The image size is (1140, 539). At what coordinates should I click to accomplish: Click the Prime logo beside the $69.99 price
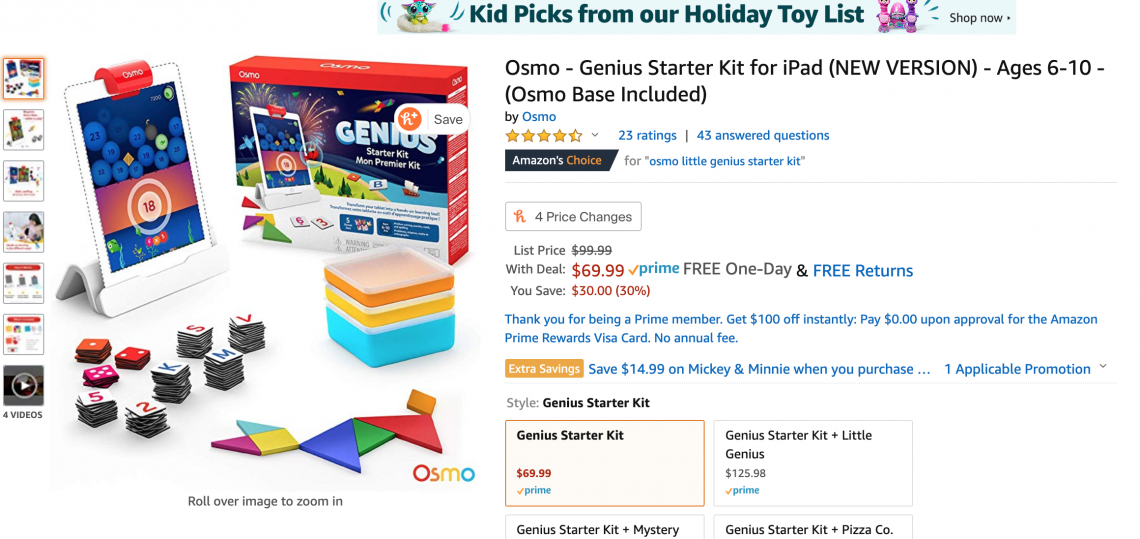(654, 269)
